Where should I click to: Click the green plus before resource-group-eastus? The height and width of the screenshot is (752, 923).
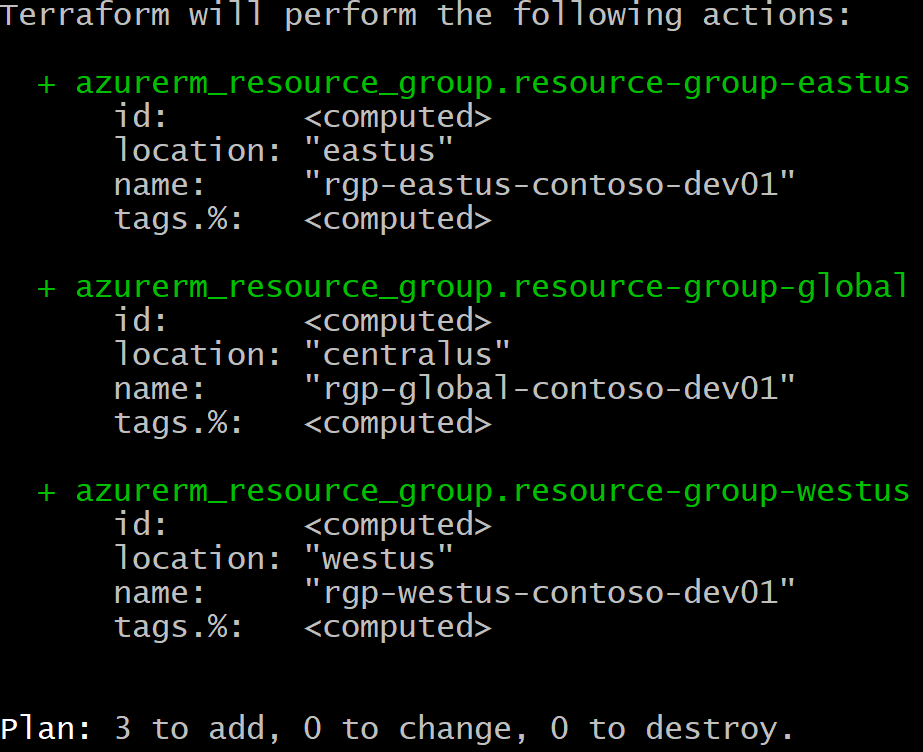[x=47, y=84]
